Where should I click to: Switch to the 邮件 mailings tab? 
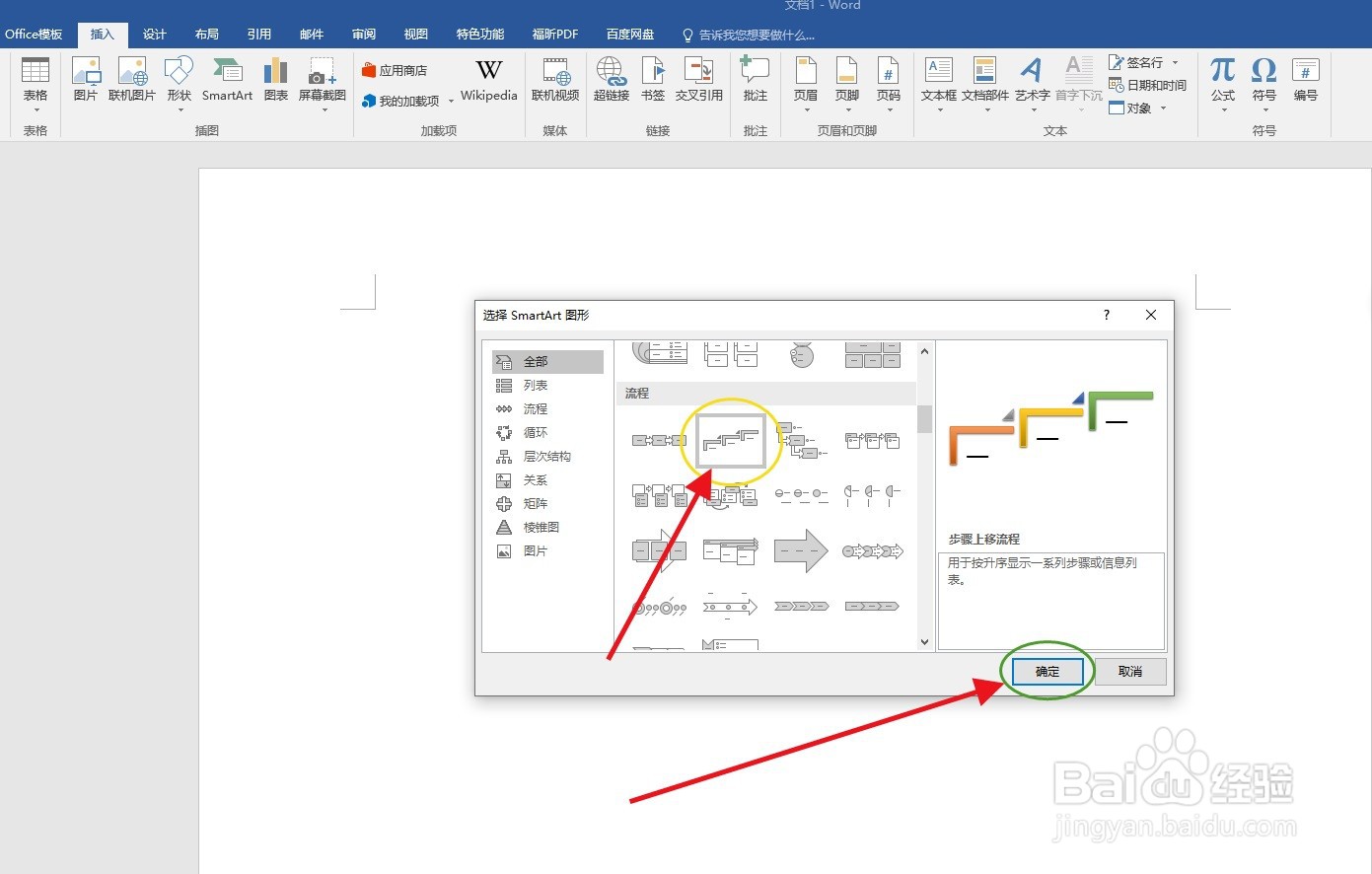pos(312,35)
